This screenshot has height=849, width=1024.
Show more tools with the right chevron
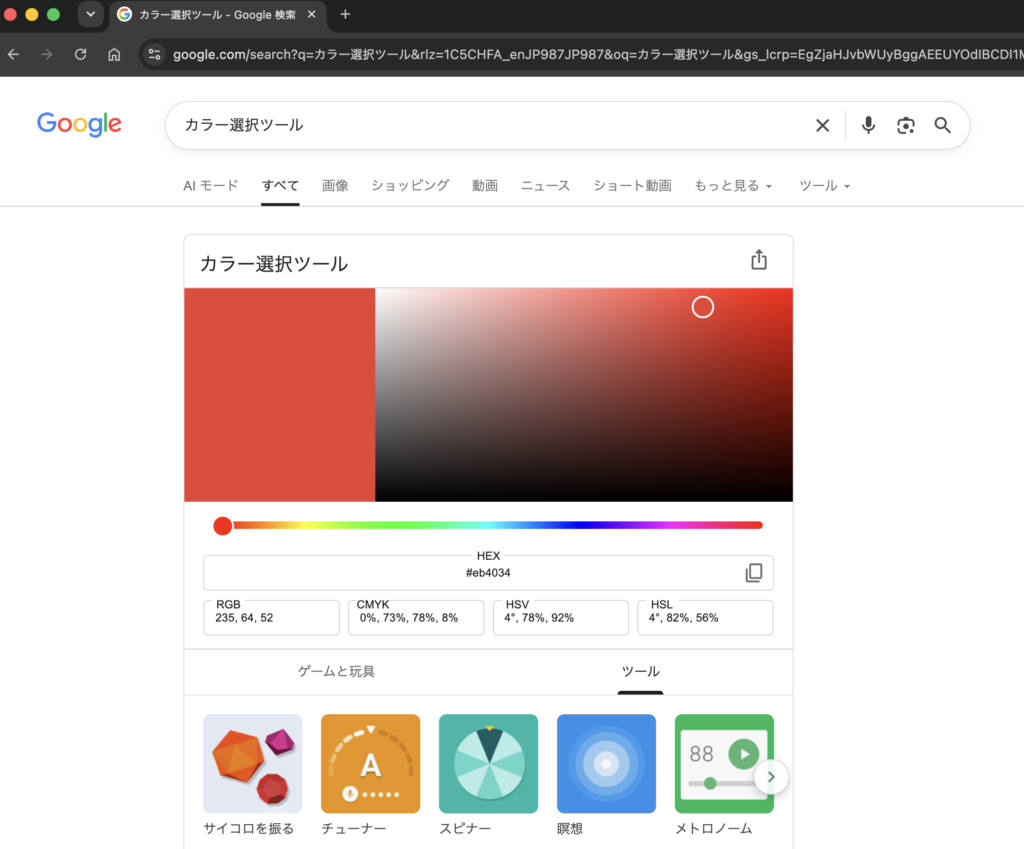(771, 777)
